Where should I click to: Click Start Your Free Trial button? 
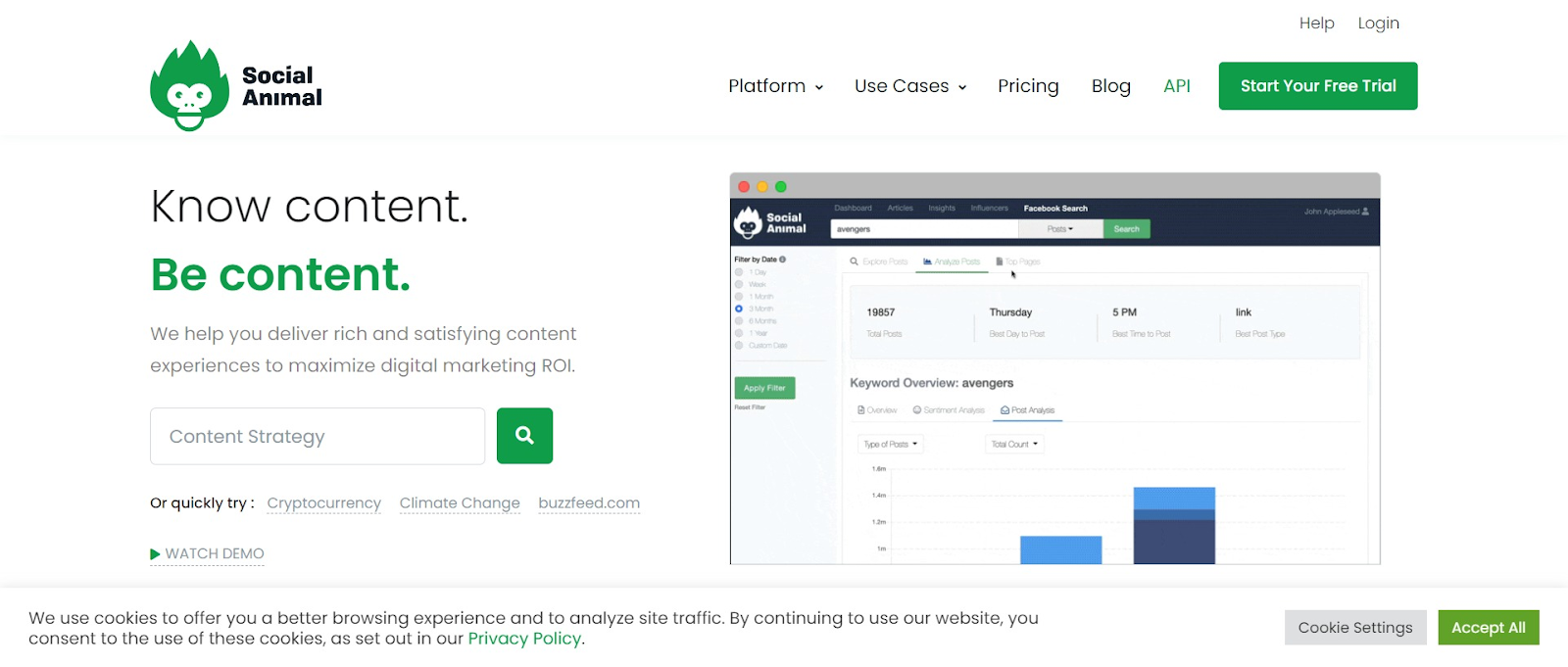tap(1318, 86)
